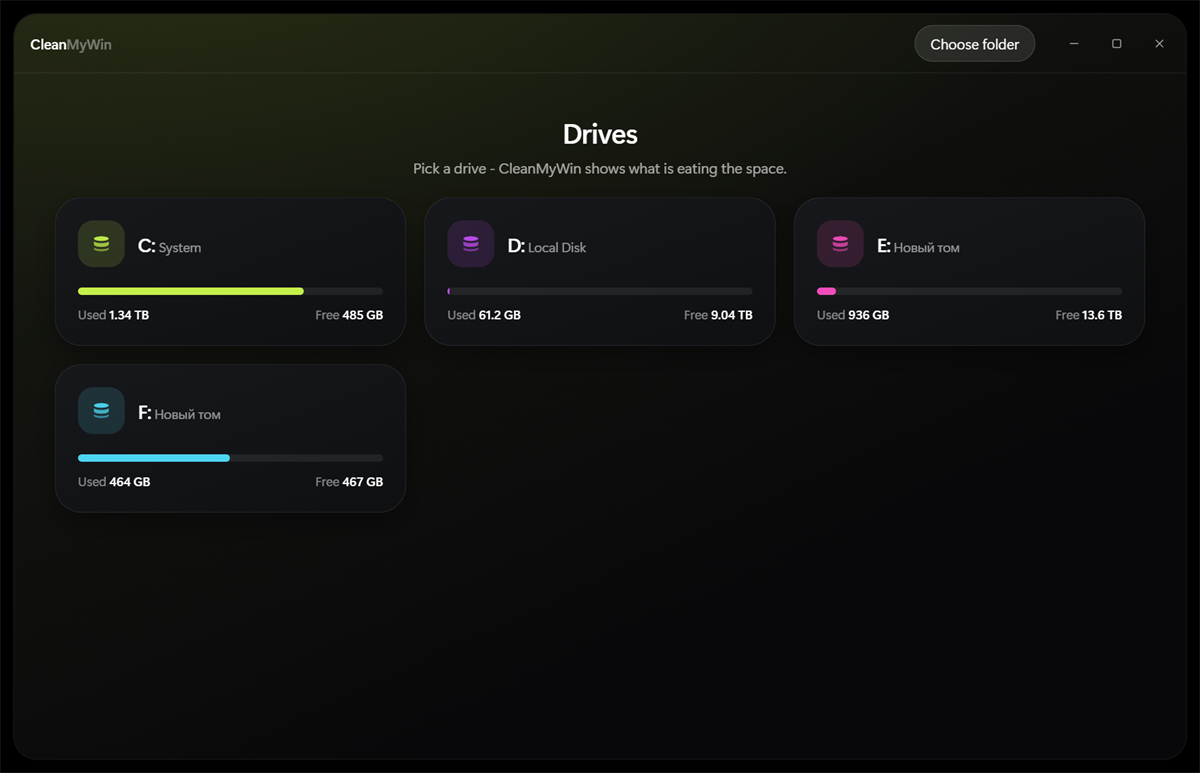
Task: Open the Choose folder button
Action: [975, 44]
